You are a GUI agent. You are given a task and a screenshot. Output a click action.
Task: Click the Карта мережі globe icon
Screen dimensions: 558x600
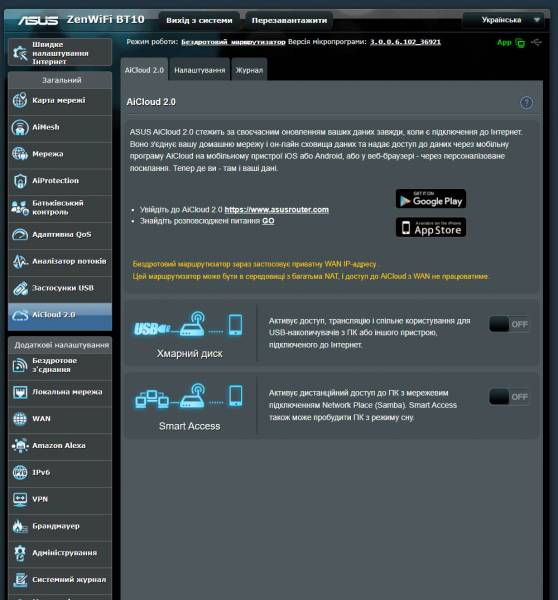pos(20,100)
